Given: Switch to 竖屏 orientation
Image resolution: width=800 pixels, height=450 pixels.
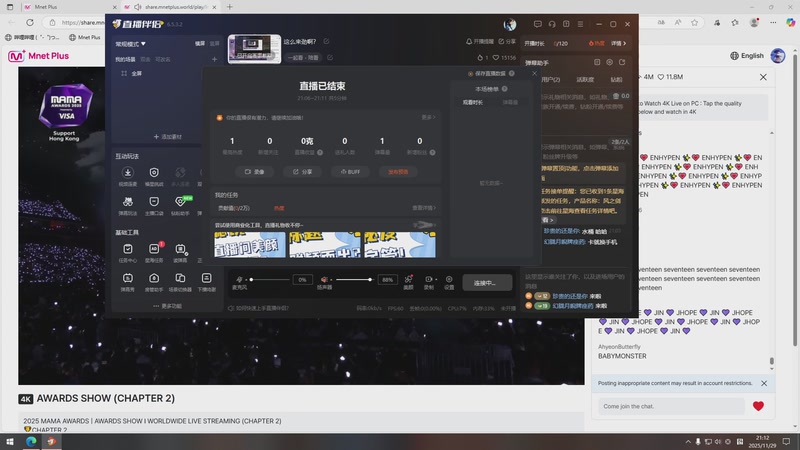Looking at the screenshot, I should (215, 44).
